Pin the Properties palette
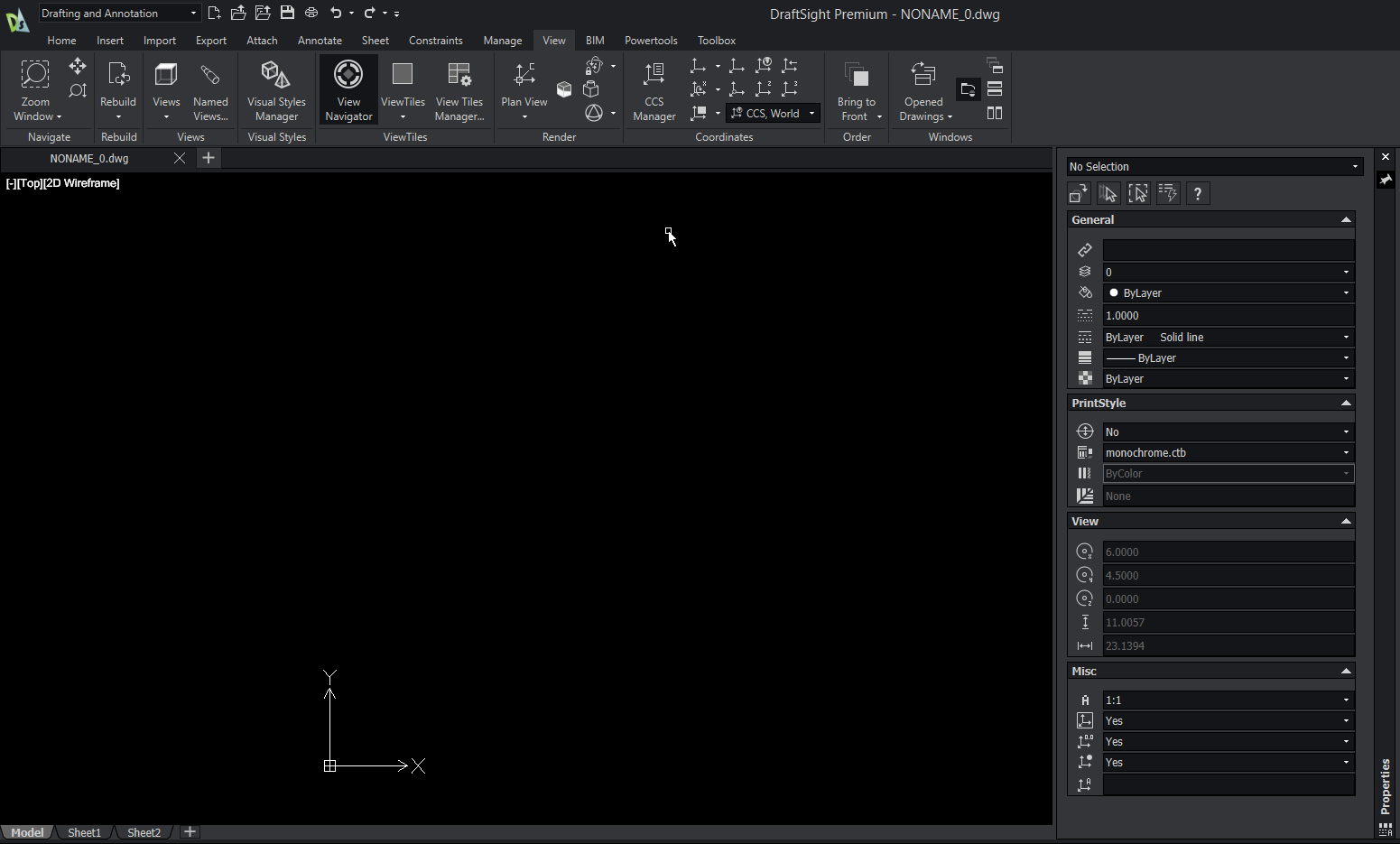This screenshot has width=1400, height=844. (x=1386, y=180)
